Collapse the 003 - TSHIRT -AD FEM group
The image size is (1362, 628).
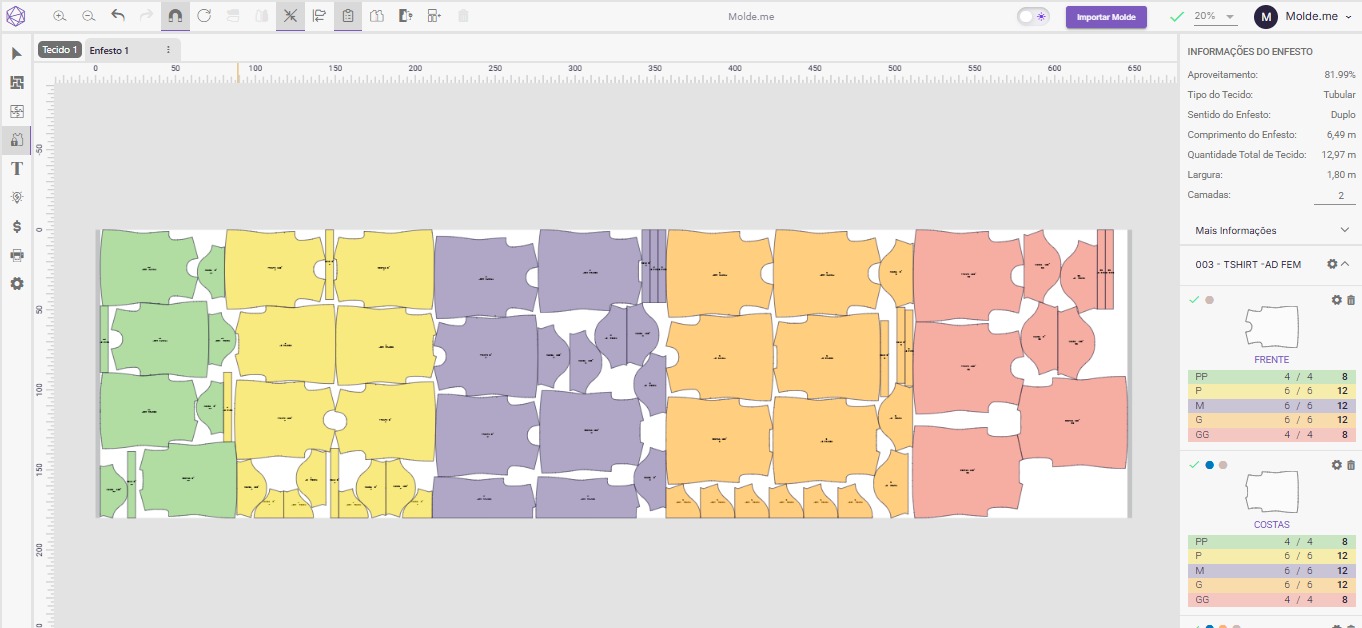[x=1345, y=264]
